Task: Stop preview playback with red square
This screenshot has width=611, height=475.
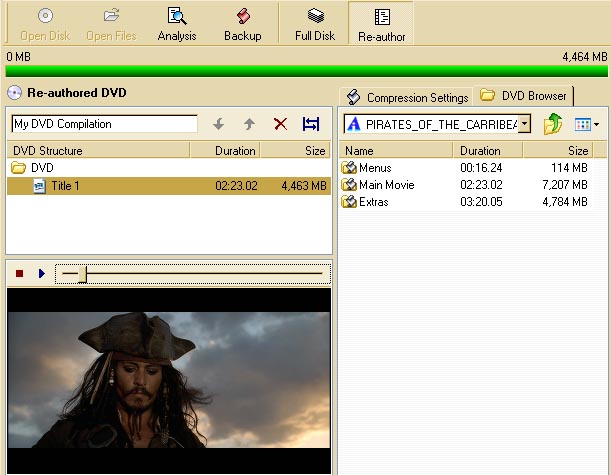Action: [x=19, y=274]
